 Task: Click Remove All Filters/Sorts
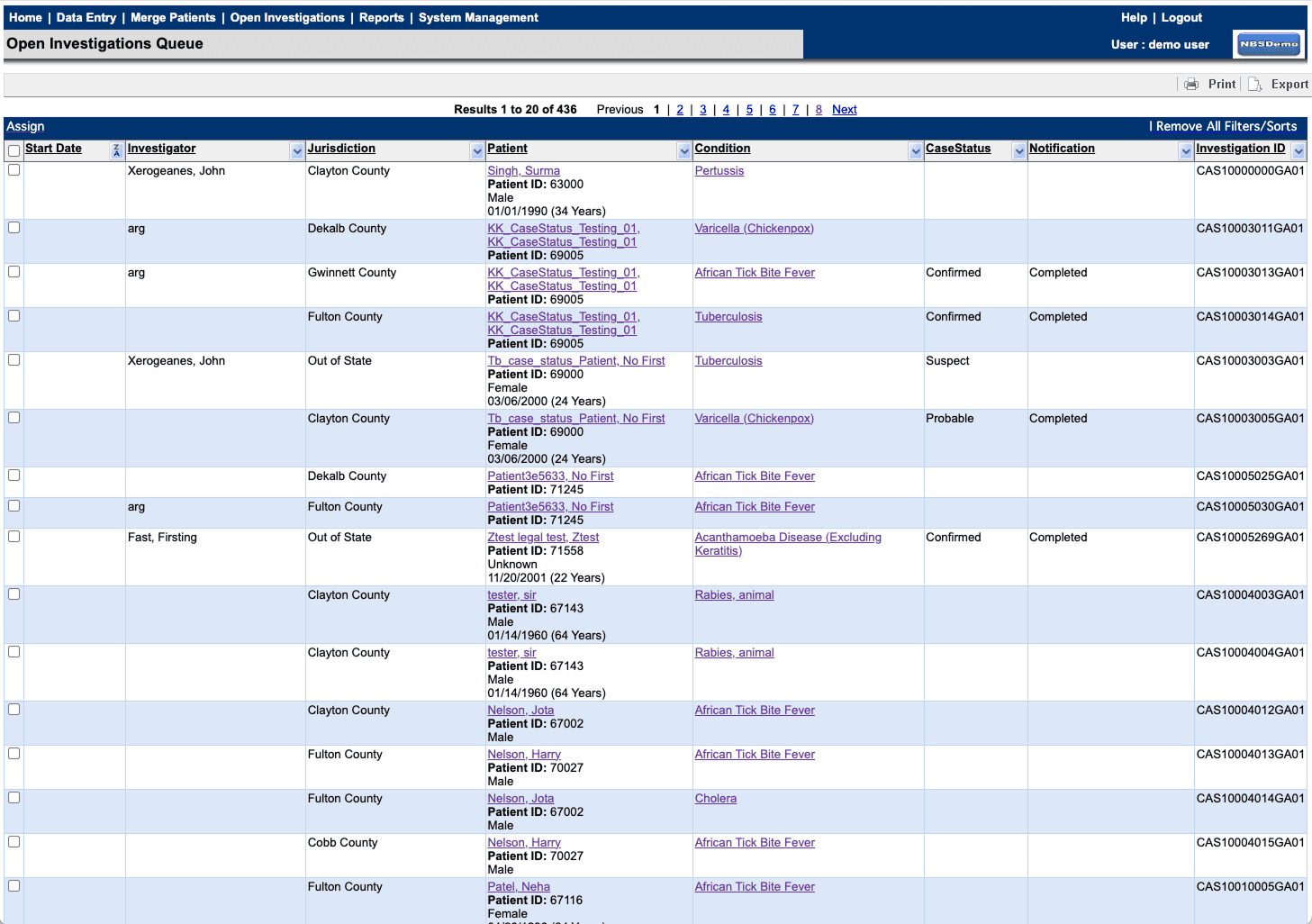(1226, 127)
